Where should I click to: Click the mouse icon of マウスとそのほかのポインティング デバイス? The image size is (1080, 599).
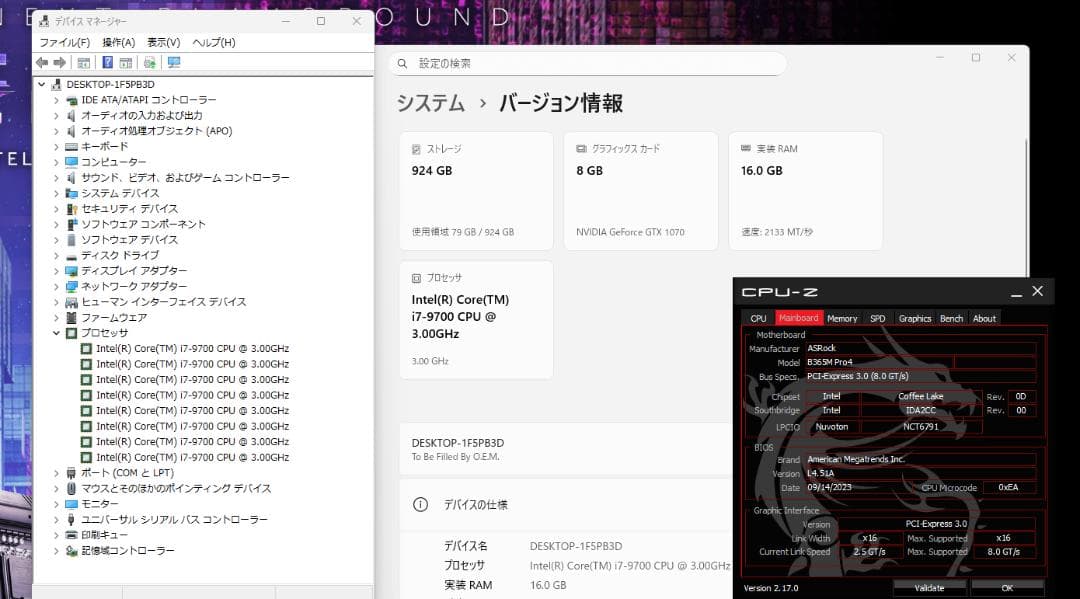71,488
